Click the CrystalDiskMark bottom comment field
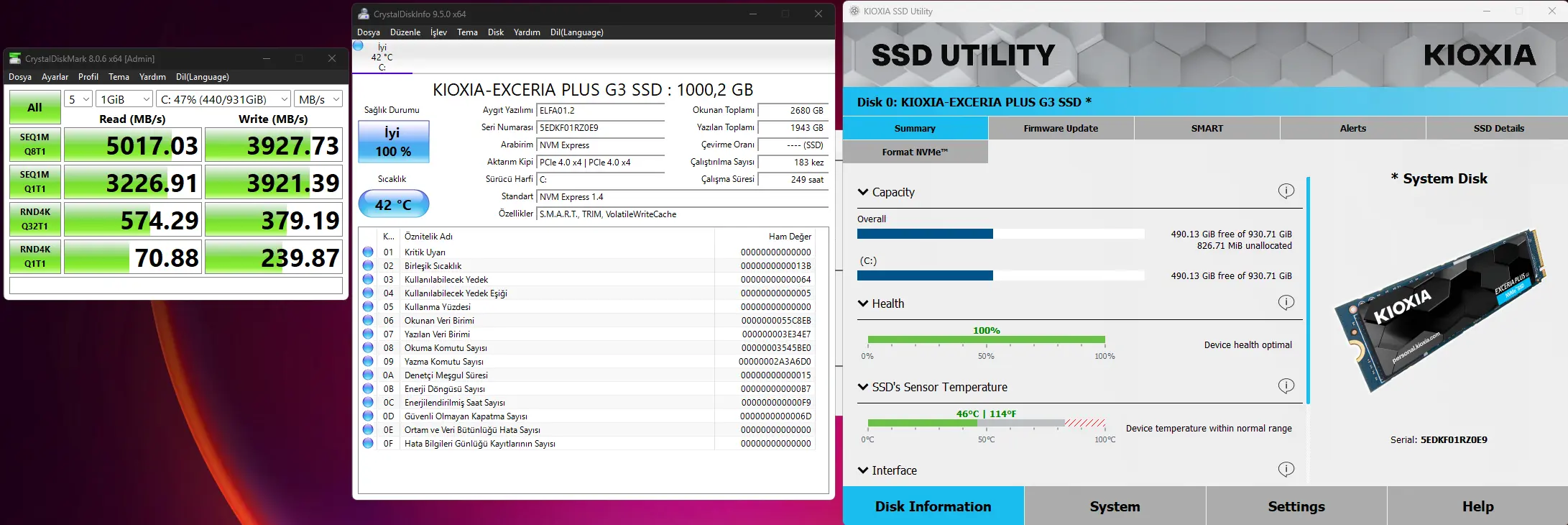Image resolution: width=1568 pixels, height=525 pixels. (x=175, y=286)
